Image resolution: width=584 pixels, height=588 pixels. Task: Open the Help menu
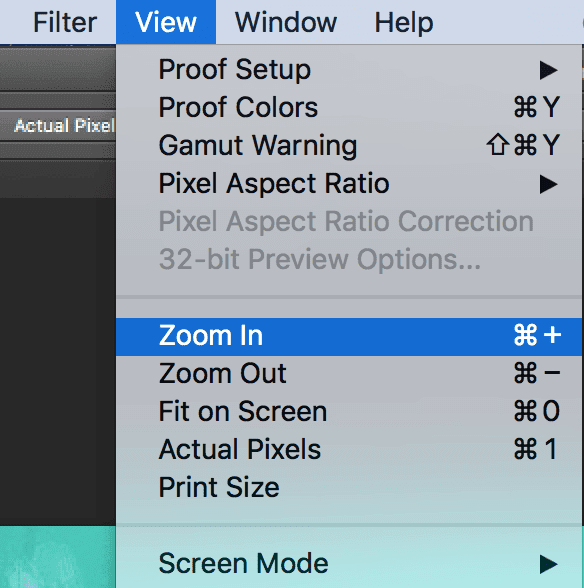point(404,22)
